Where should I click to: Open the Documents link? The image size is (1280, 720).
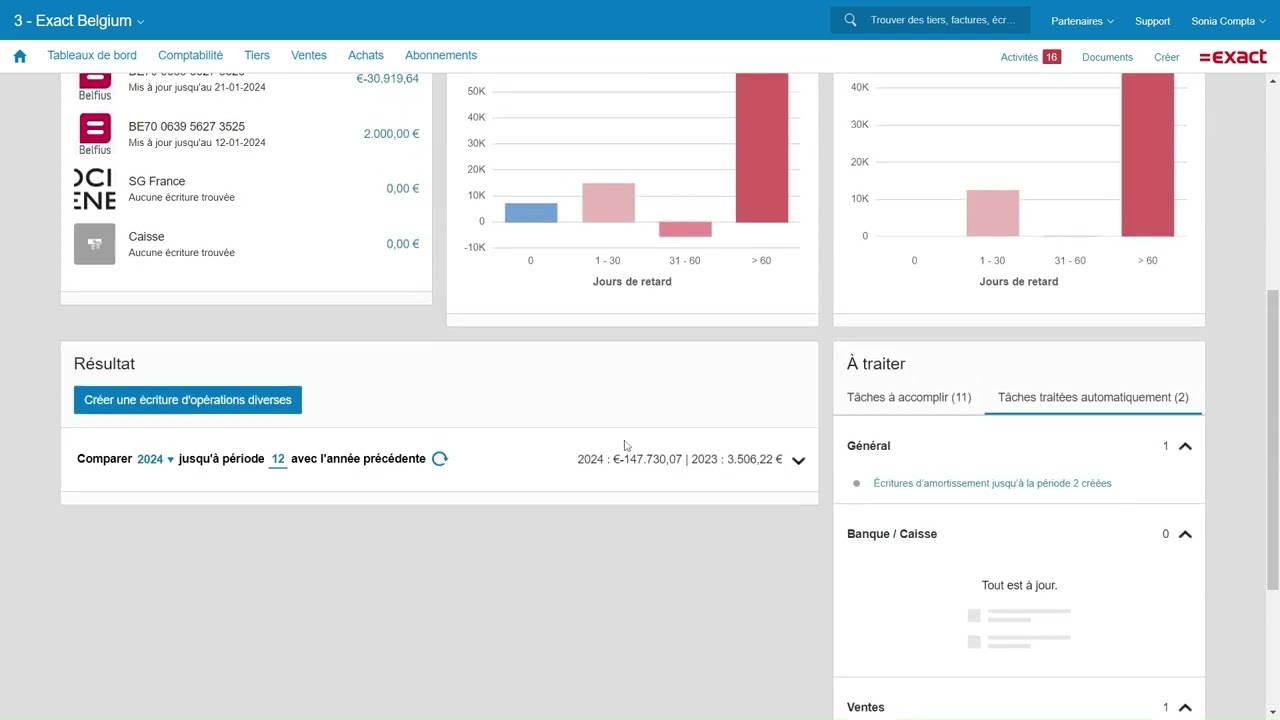tap(1107, 57)
